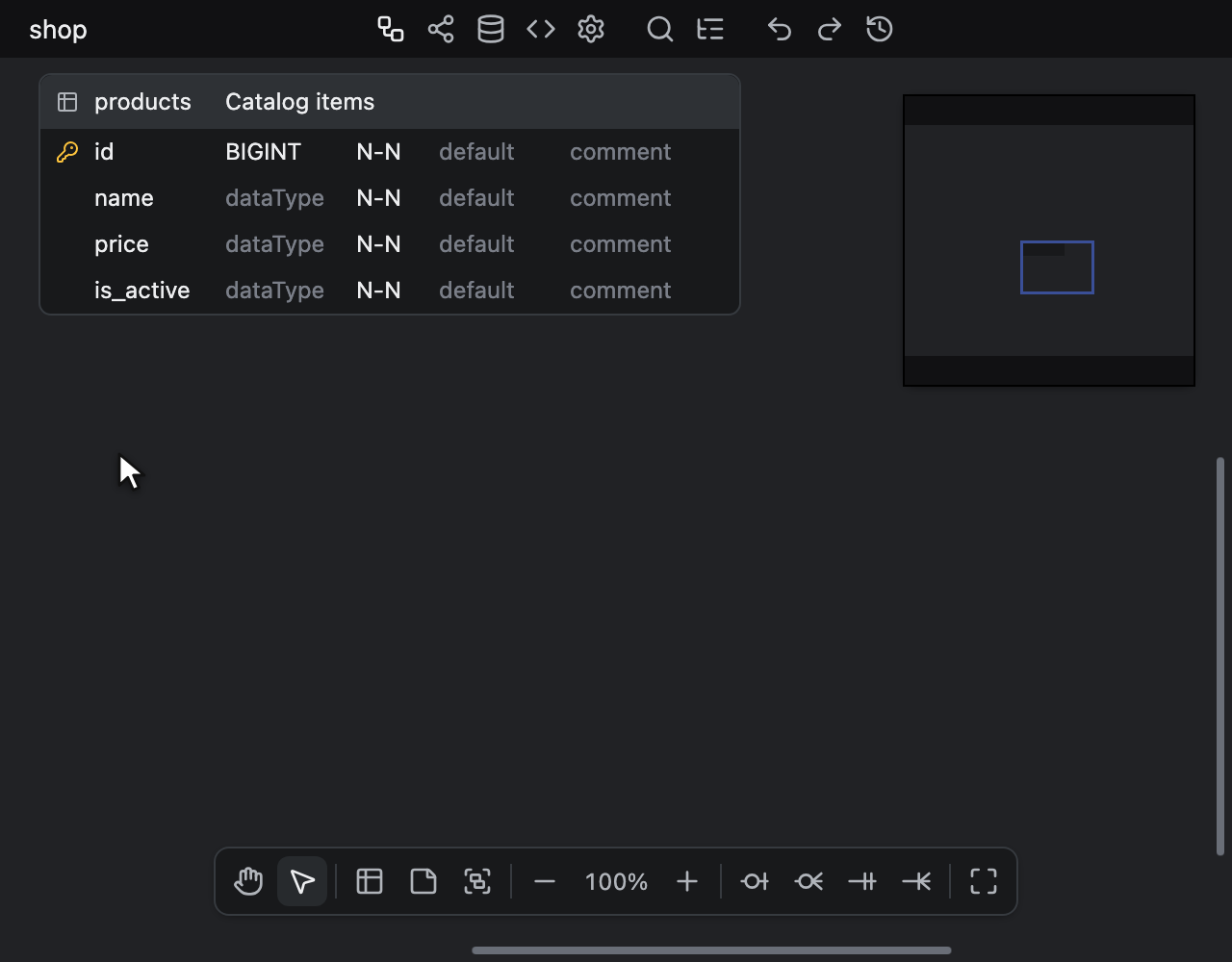
Task: Open the settings gear icon
Action: [591, 29]
